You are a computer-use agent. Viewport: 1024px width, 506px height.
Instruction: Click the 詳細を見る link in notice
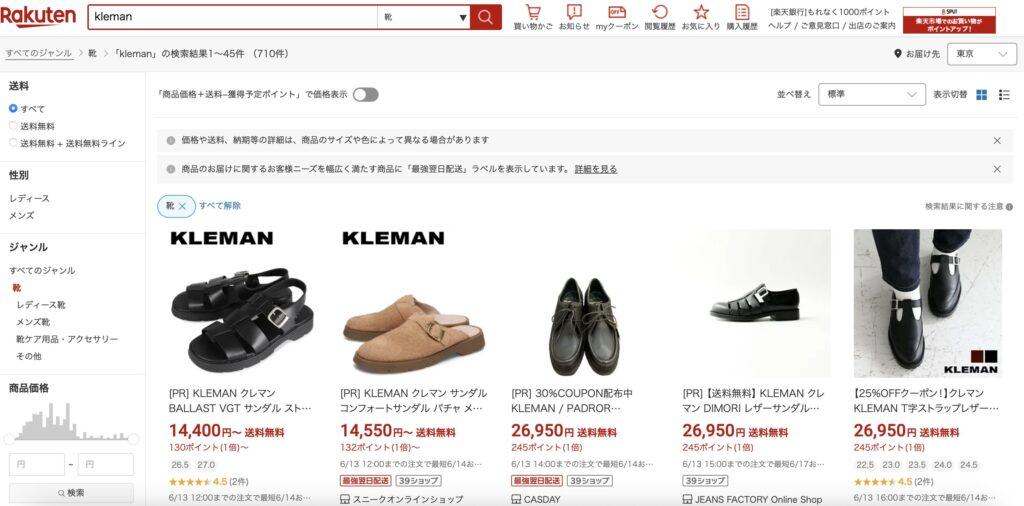click(596, 169)
